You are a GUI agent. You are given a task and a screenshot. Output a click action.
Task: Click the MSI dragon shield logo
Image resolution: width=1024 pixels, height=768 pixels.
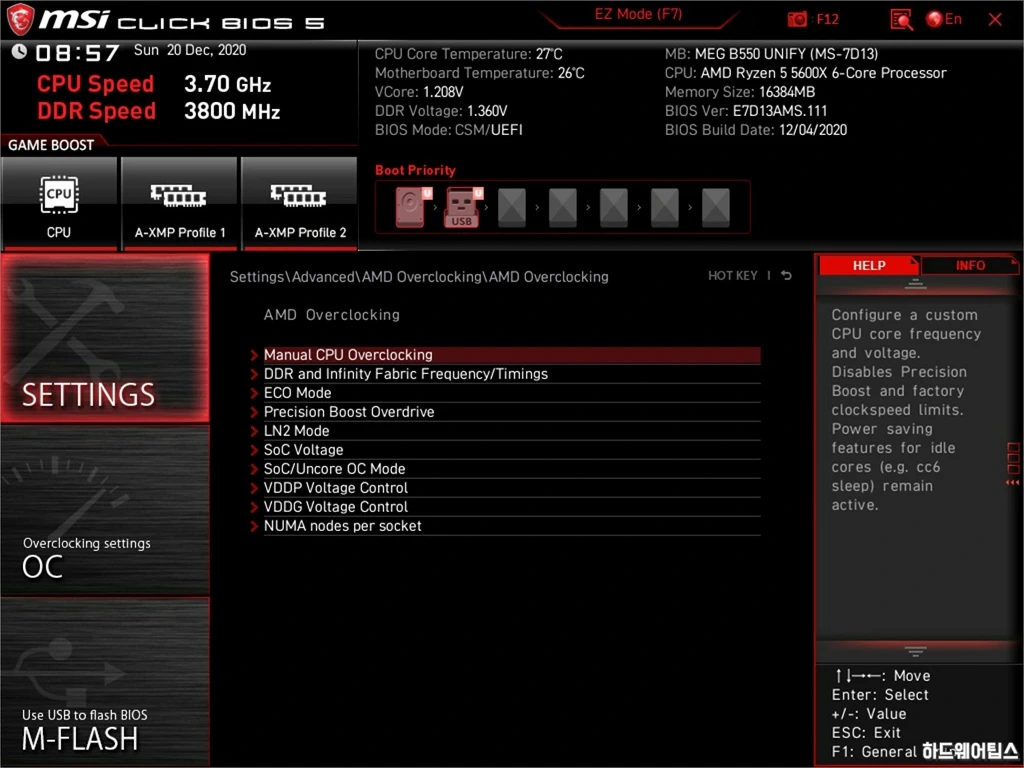[20, 20]
